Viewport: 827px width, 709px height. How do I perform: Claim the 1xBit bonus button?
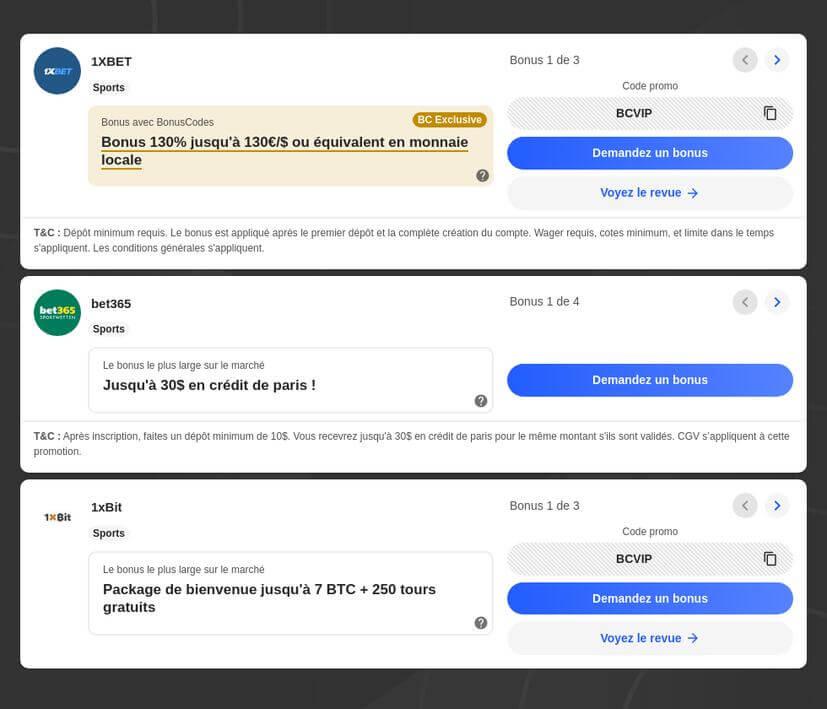tap(650, 599)
